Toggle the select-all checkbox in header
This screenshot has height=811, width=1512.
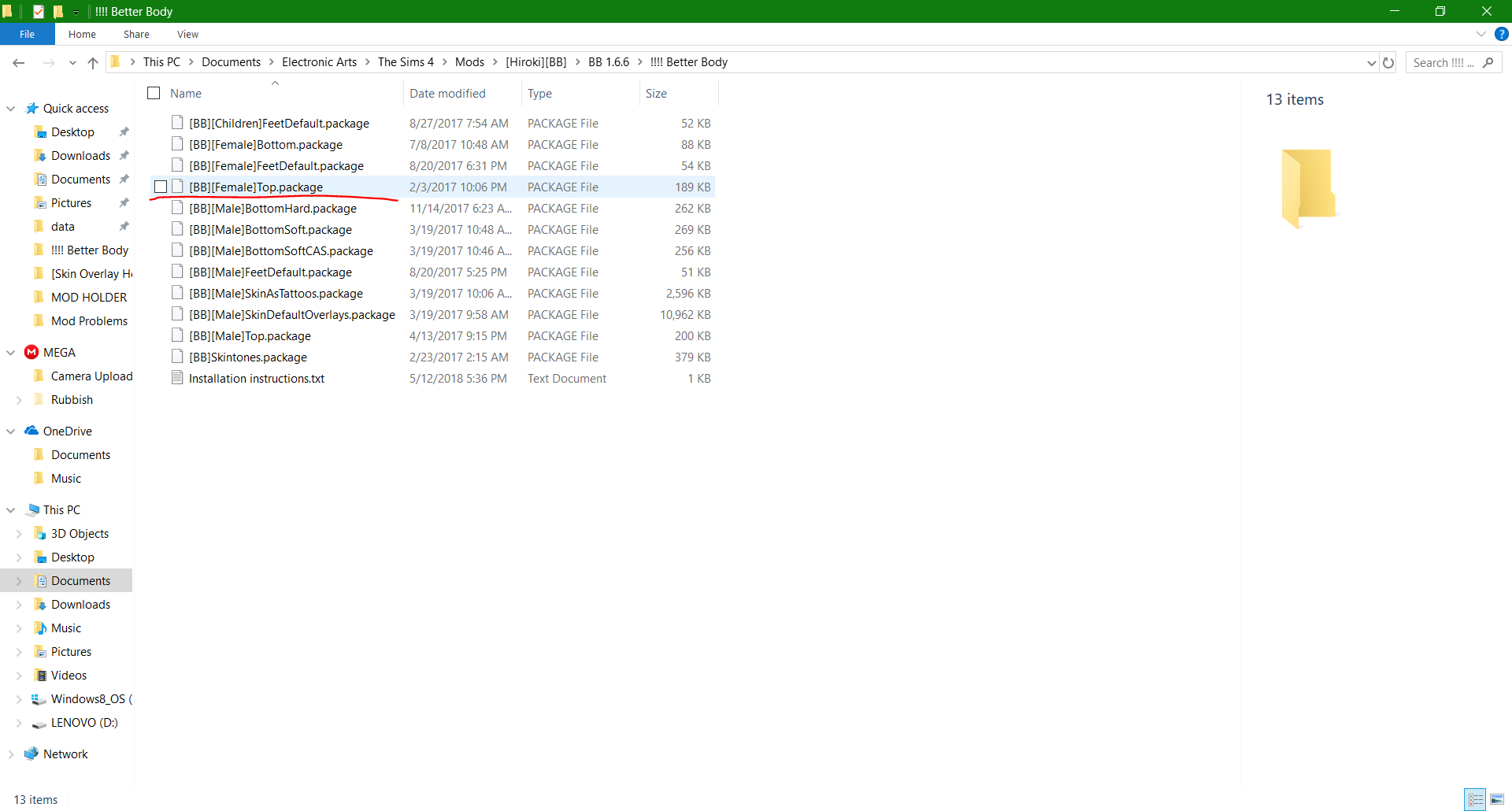point(154,93)
